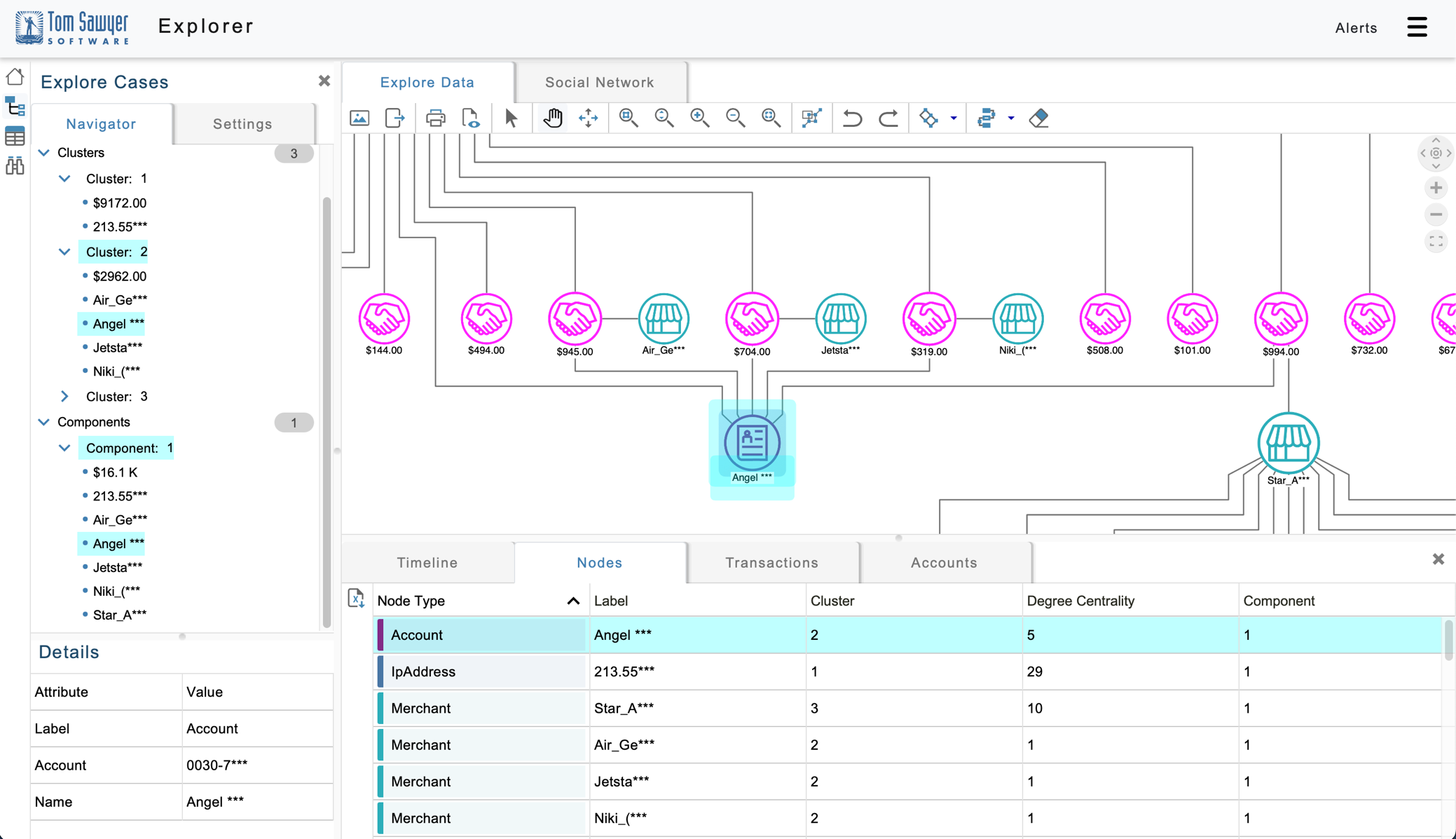Image resolution: width=1456 pixels, height=839 pixels.
Task: Select the pointer arrow tool
Action: [x=511, y=118]
